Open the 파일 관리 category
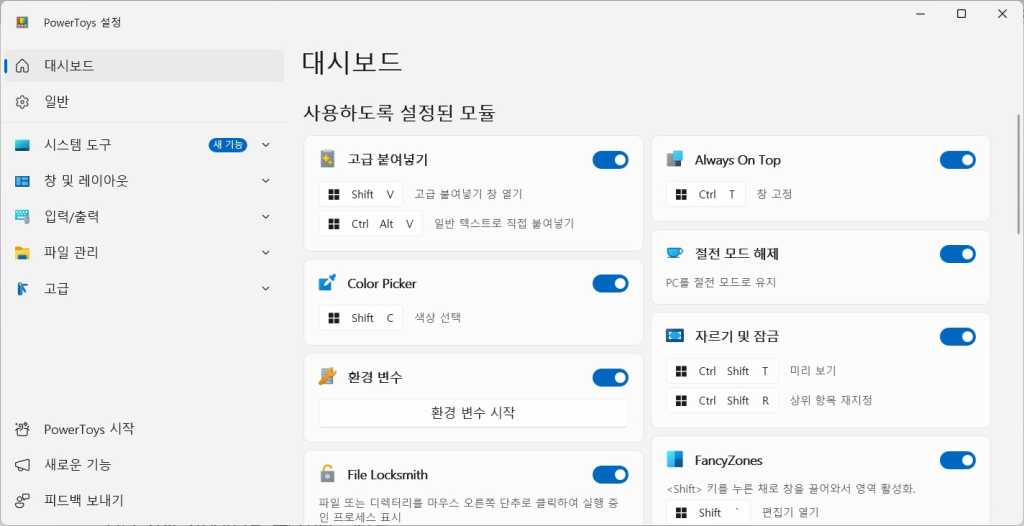 (x=144, y=253)
